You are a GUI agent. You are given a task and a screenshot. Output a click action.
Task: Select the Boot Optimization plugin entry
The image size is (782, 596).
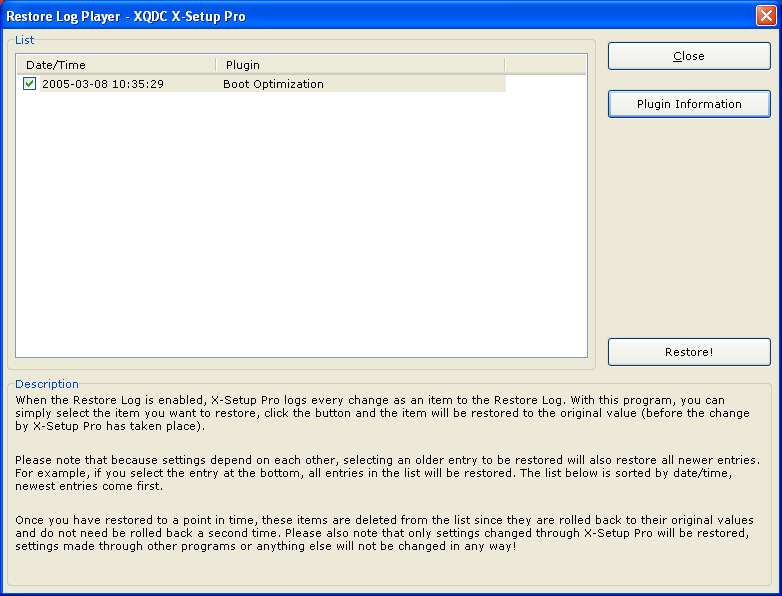tap(273, 84)
